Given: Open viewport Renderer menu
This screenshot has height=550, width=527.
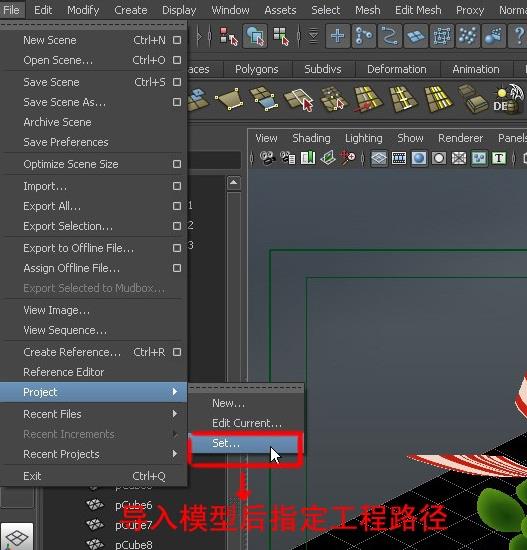Looking at the screenshot, I should click(460, 138).
